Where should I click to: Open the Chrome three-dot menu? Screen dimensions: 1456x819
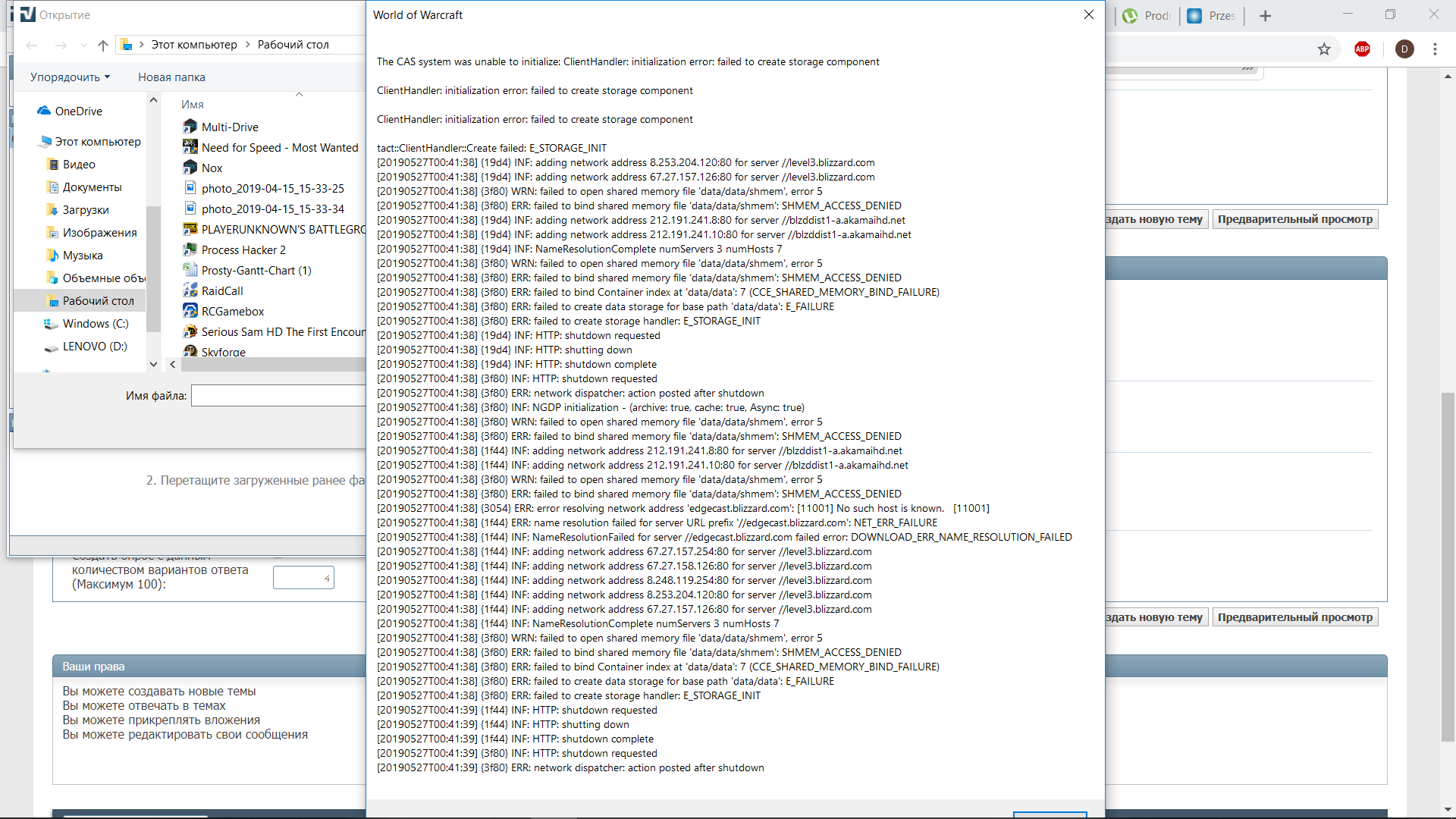pyautogui.click(x=1435, y=49)
